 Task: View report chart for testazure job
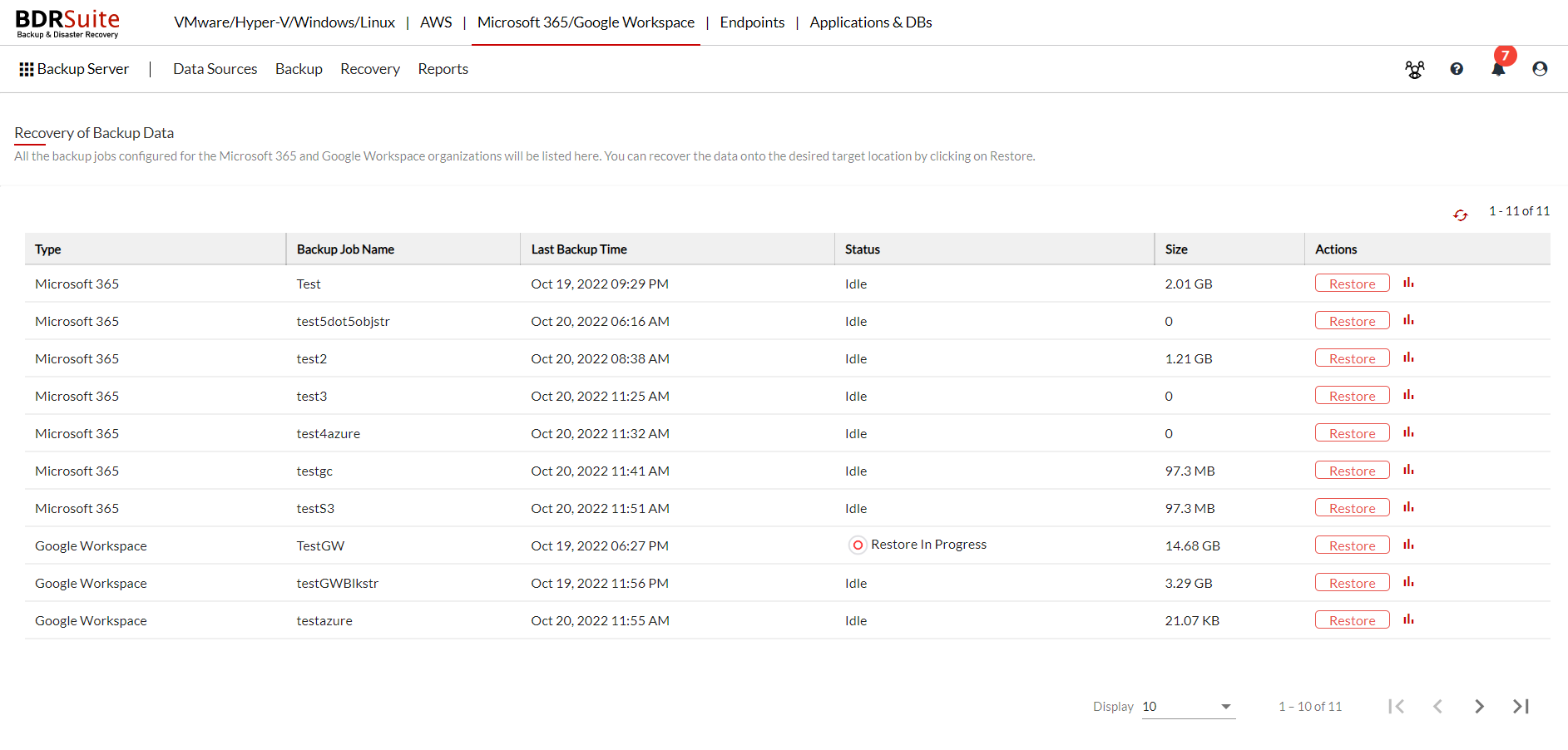click(1408, 619)
